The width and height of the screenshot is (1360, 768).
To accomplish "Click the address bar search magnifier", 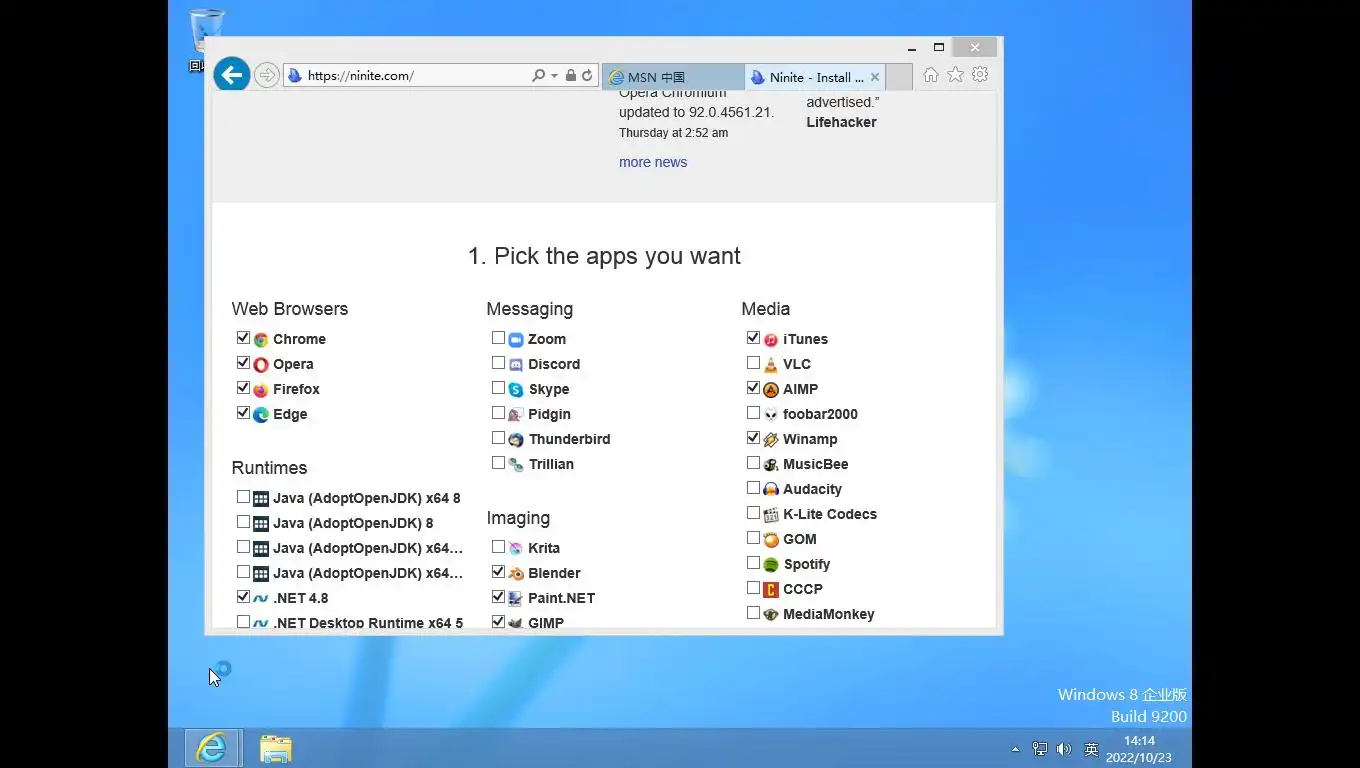I will pyautogui.click(x=539, y=76).
